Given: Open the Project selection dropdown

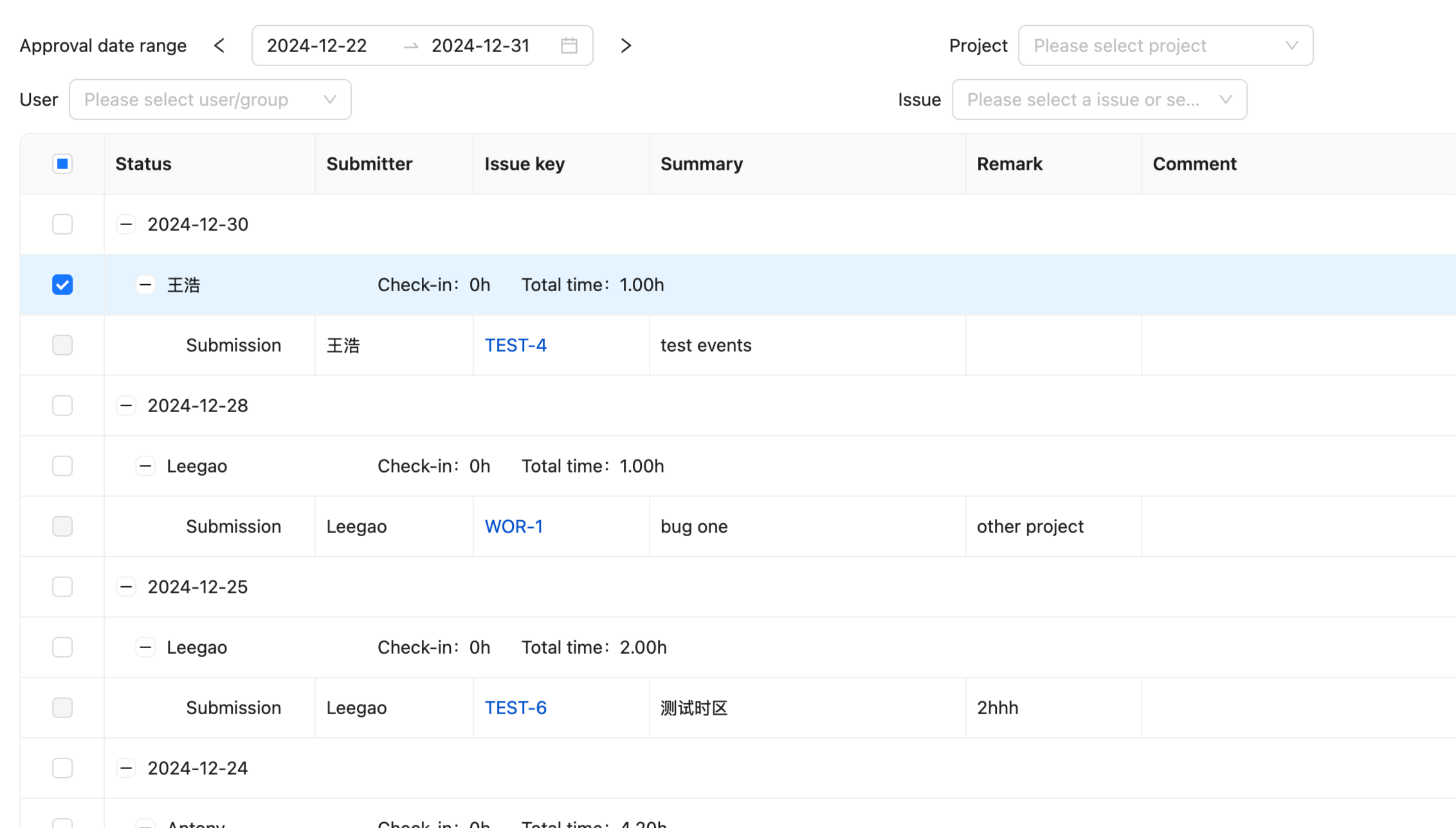Looking at the screenshot, I should (1165, 46).
